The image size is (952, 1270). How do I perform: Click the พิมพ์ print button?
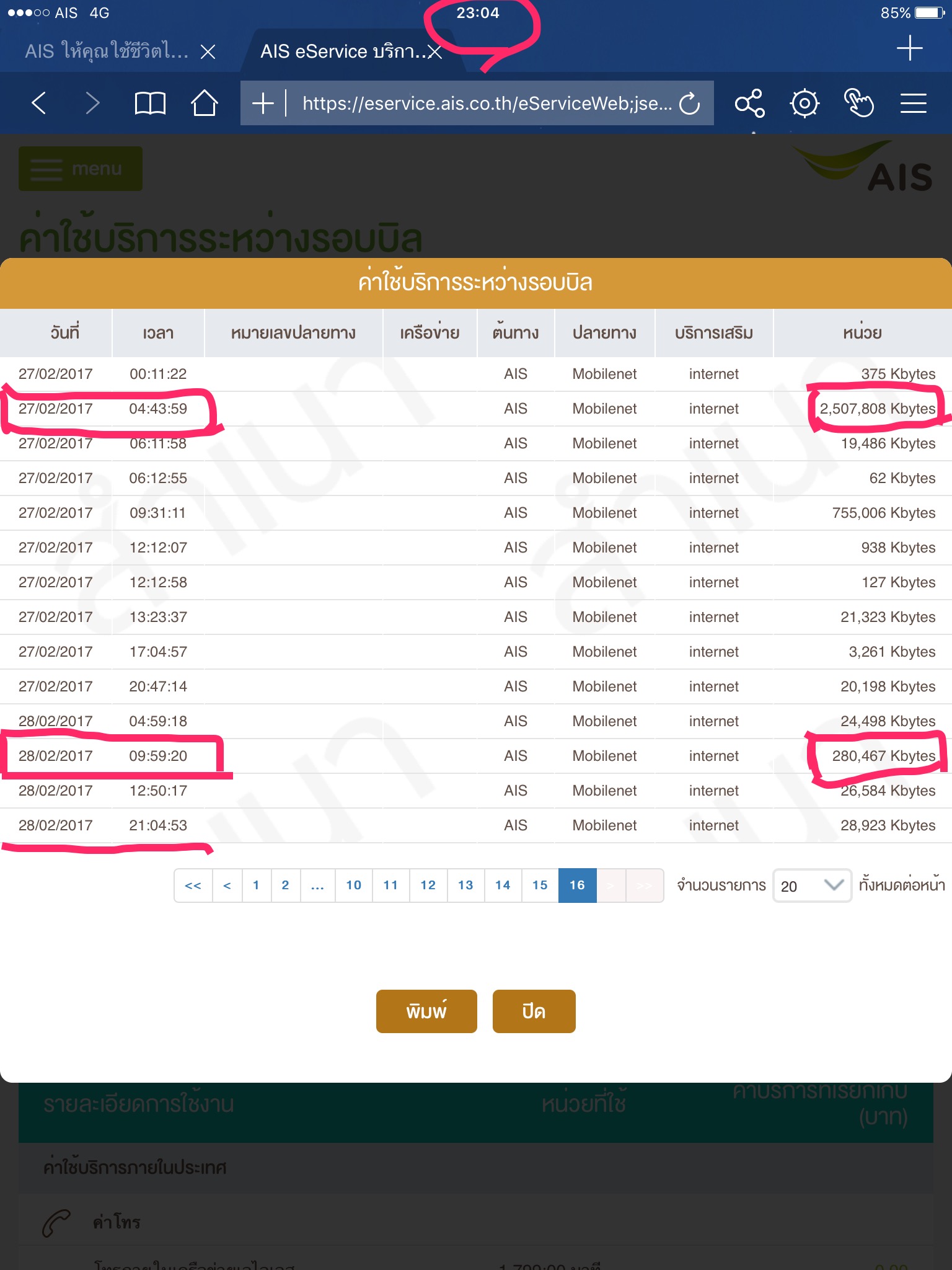[426, 1011]
